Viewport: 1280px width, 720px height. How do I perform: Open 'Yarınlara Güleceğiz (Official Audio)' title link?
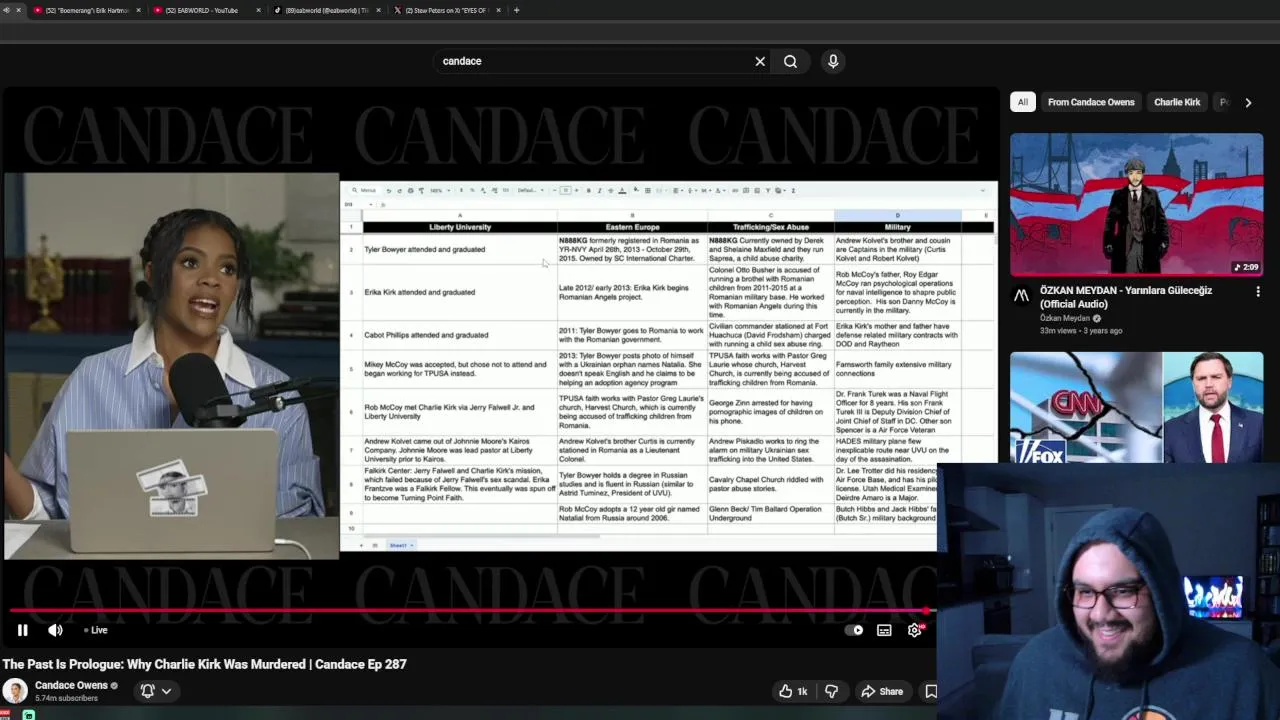tap(1125, 297)
